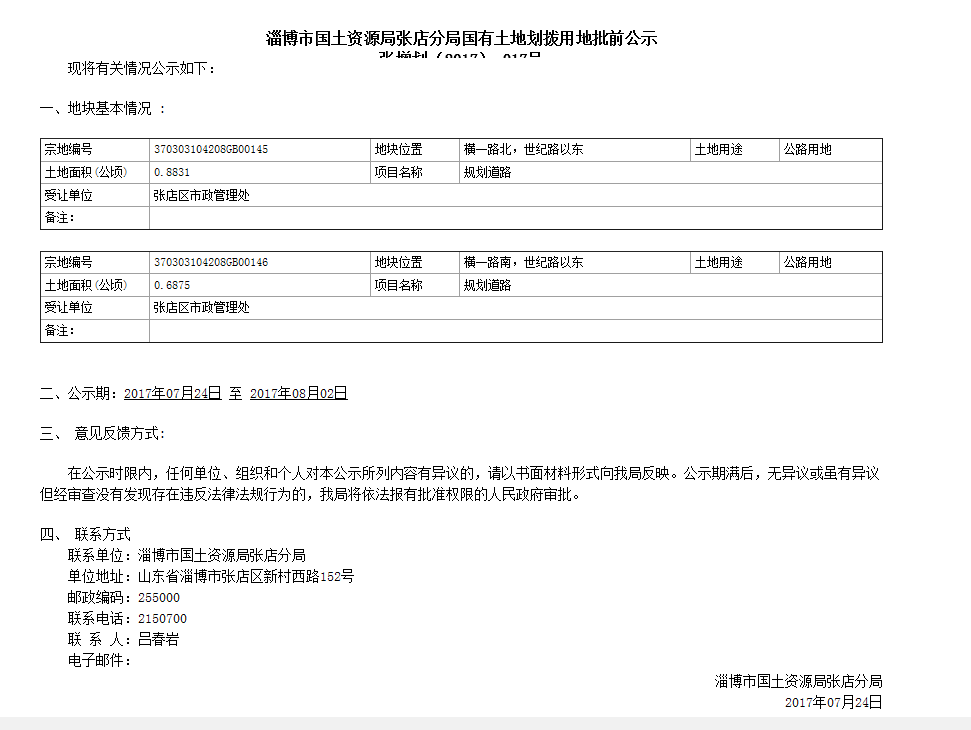Click land area value 0.6875
971x730 pixels.
point(172,285)
